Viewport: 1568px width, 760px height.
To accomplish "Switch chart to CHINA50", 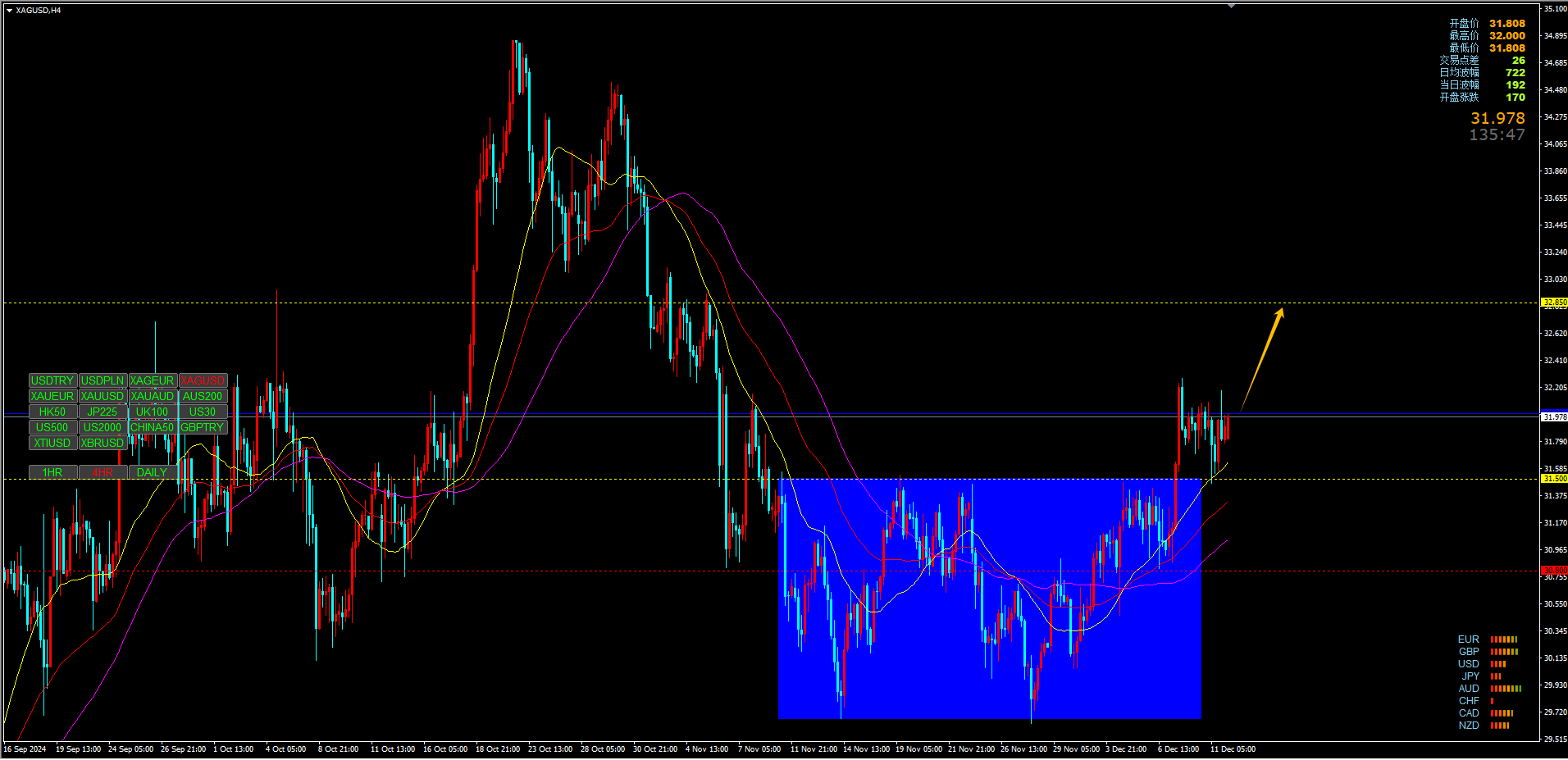I will pos(153,427).
